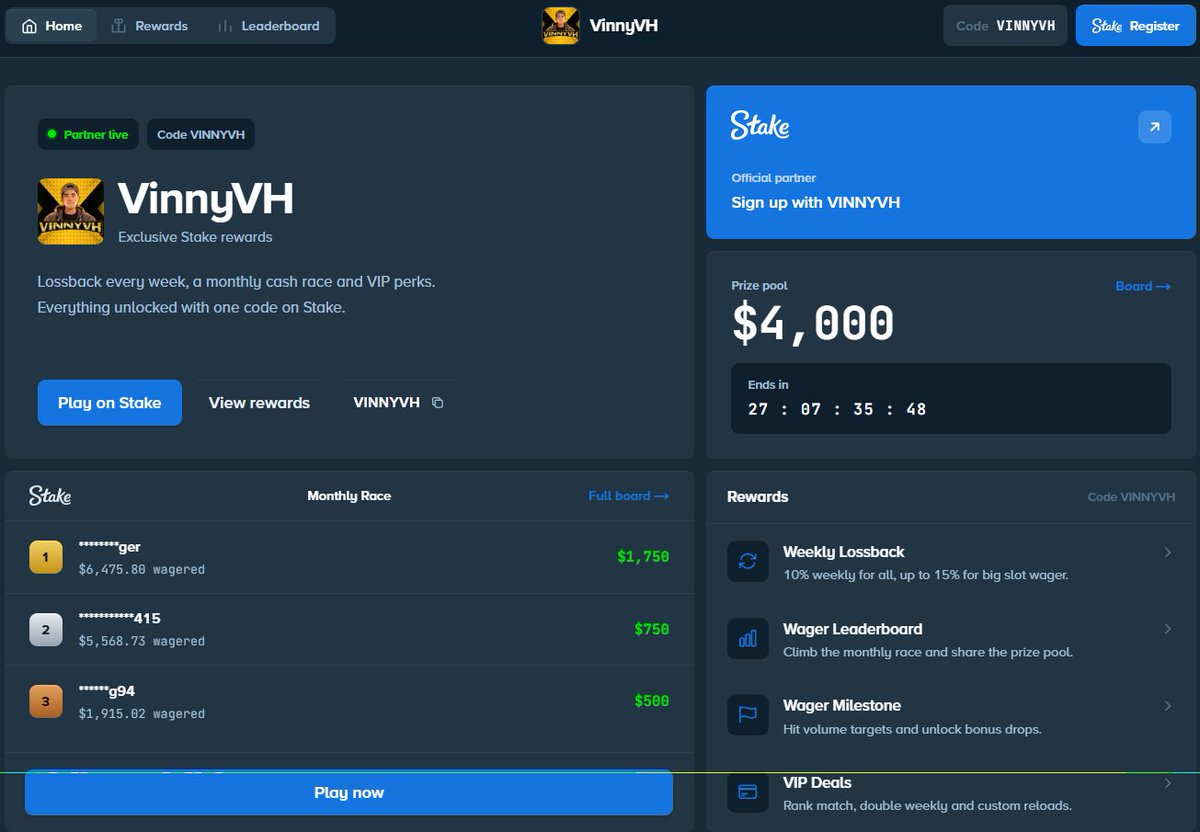Click the ********ger username
The image size is (1200, 832).
(x=109, y=547)
